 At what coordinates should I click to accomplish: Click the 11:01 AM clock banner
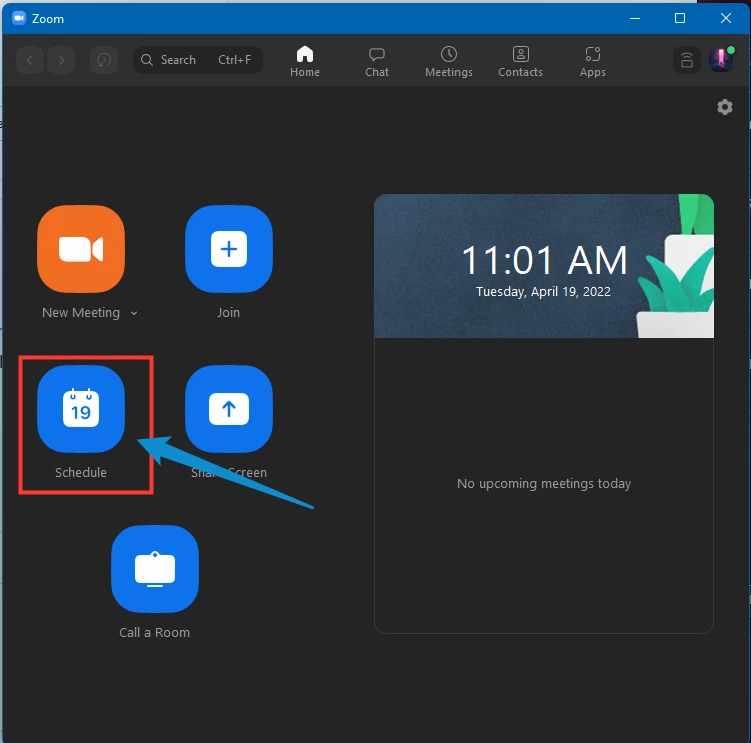[544, 266]
